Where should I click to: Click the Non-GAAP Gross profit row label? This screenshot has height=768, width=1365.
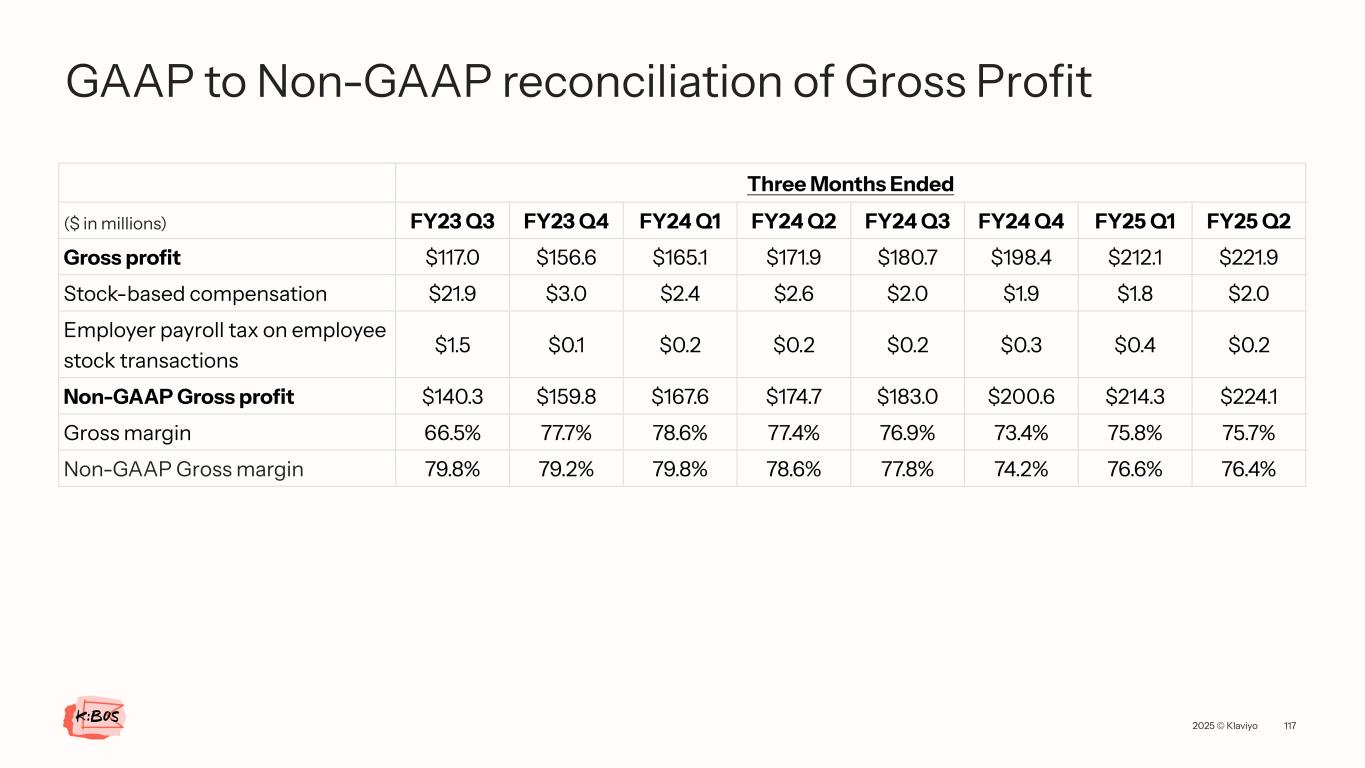point(179,397)
